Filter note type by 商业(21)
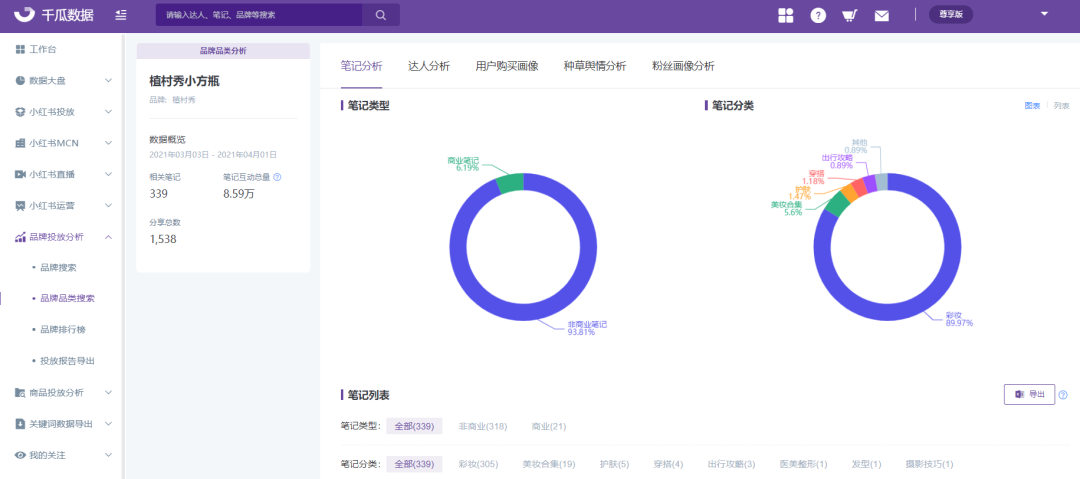The height and width of the screenshot is (479, 1080). [549, 427]
